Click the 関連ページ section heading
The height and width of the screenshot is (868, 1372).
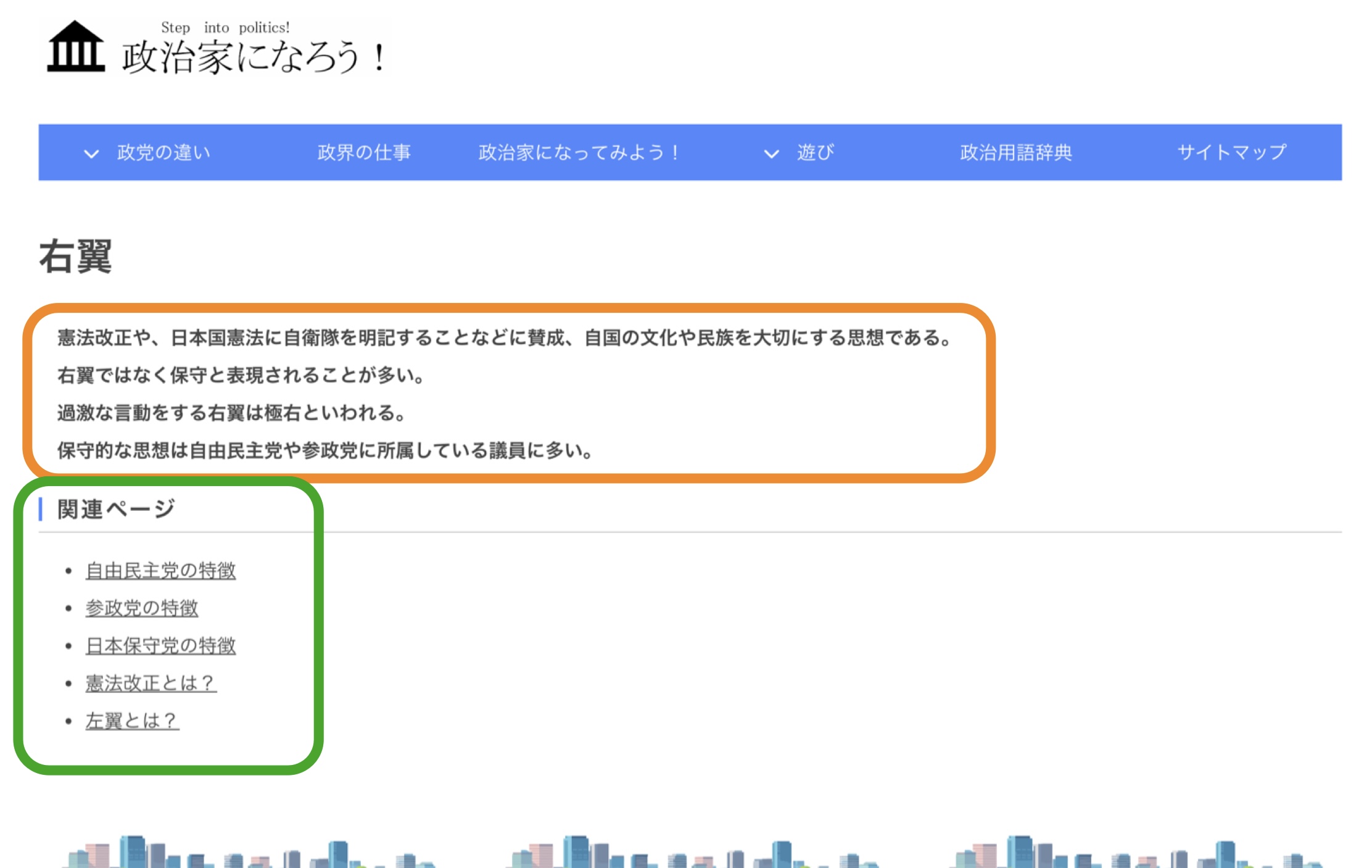(x=116, y=510)
